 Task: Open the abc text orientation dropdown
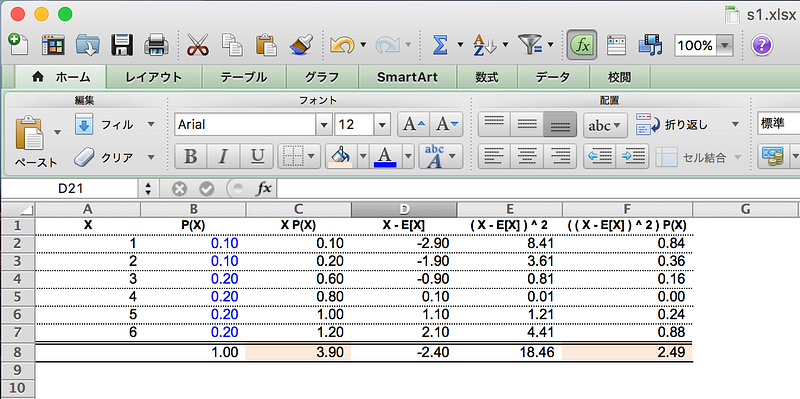[x=605, y=125]
